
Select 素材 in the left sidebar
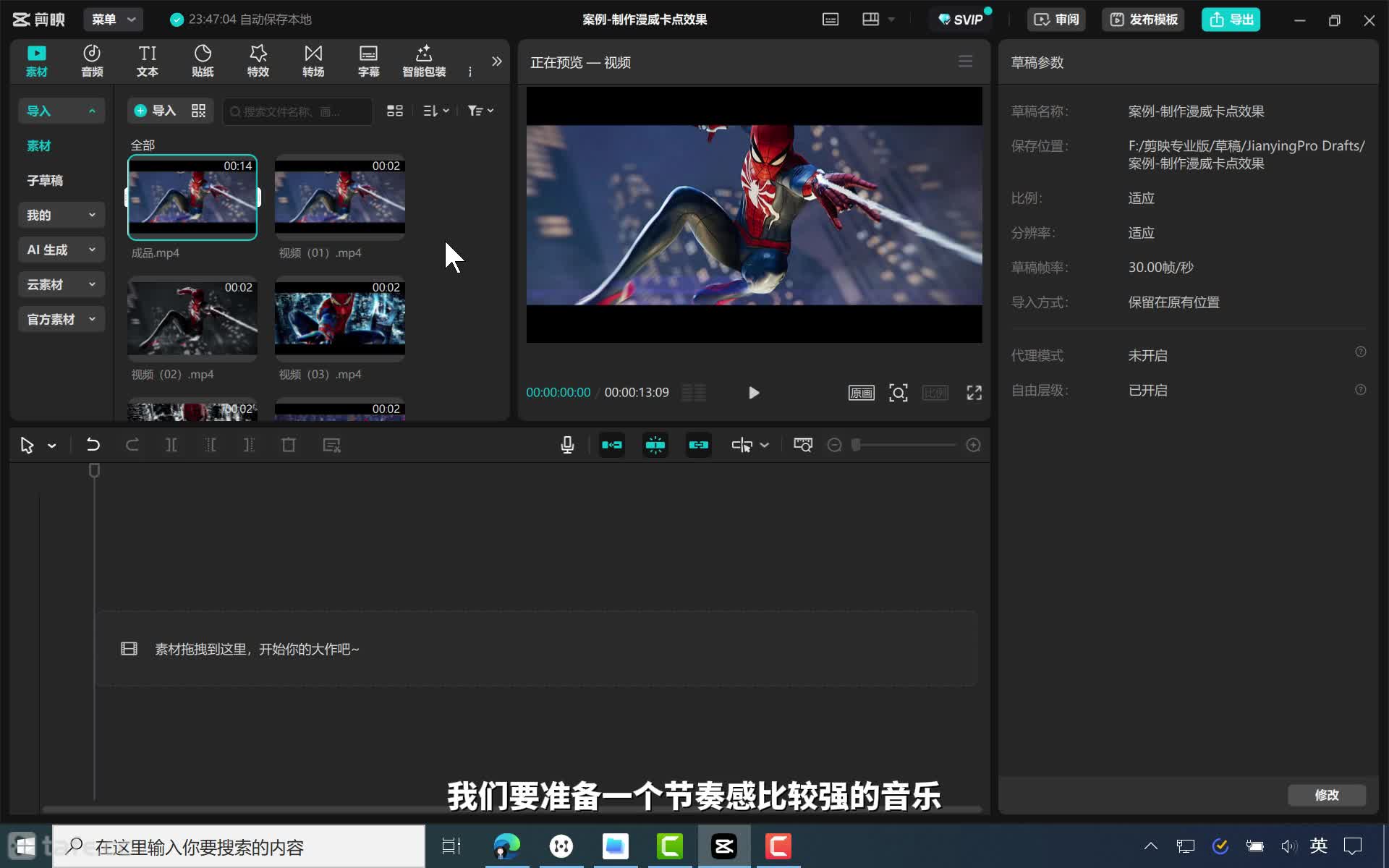tap(39, 145)
